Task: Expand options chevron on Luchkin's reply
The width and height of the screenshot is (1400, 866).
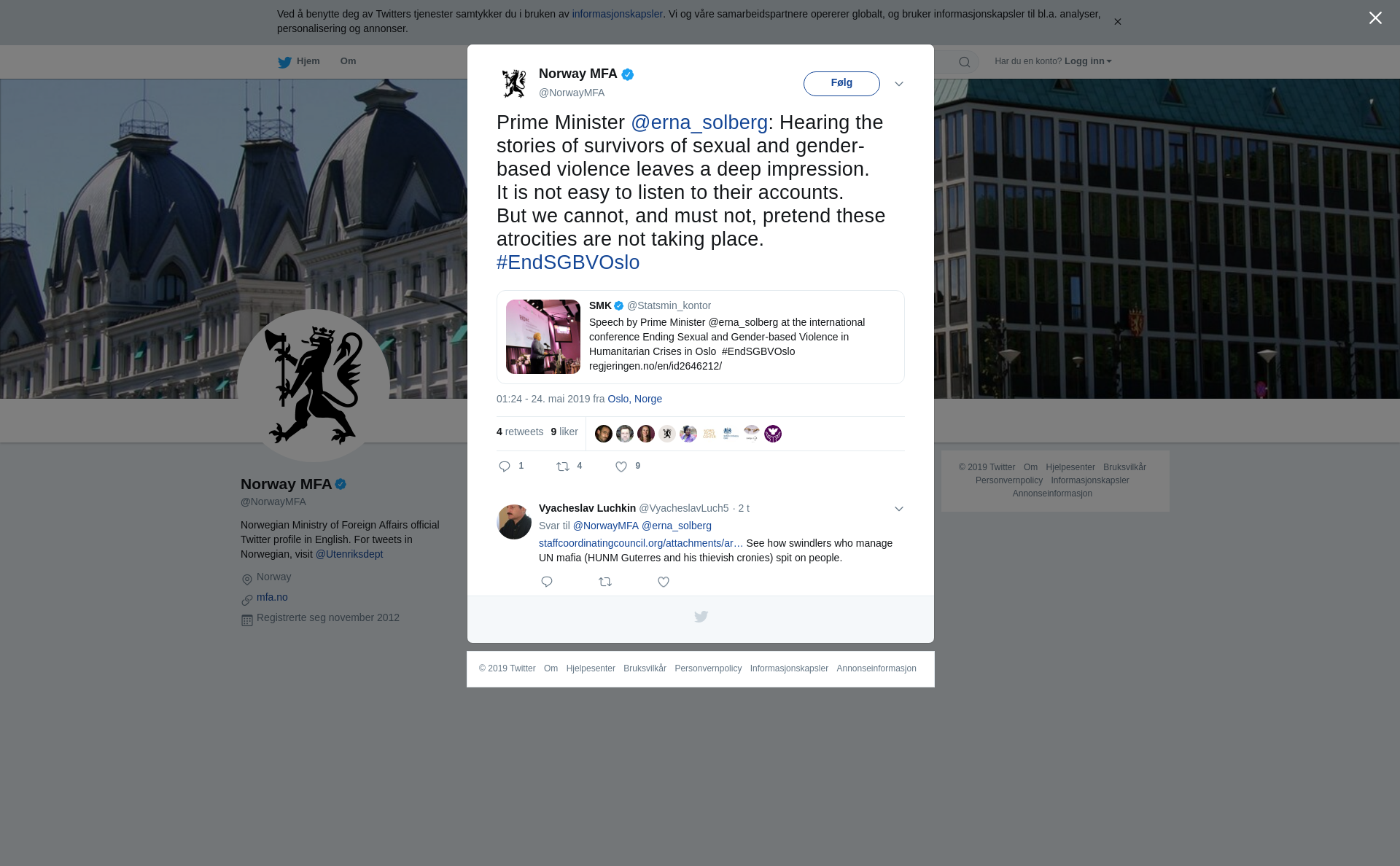Action: pyautogui.click(x=899, y=509)
